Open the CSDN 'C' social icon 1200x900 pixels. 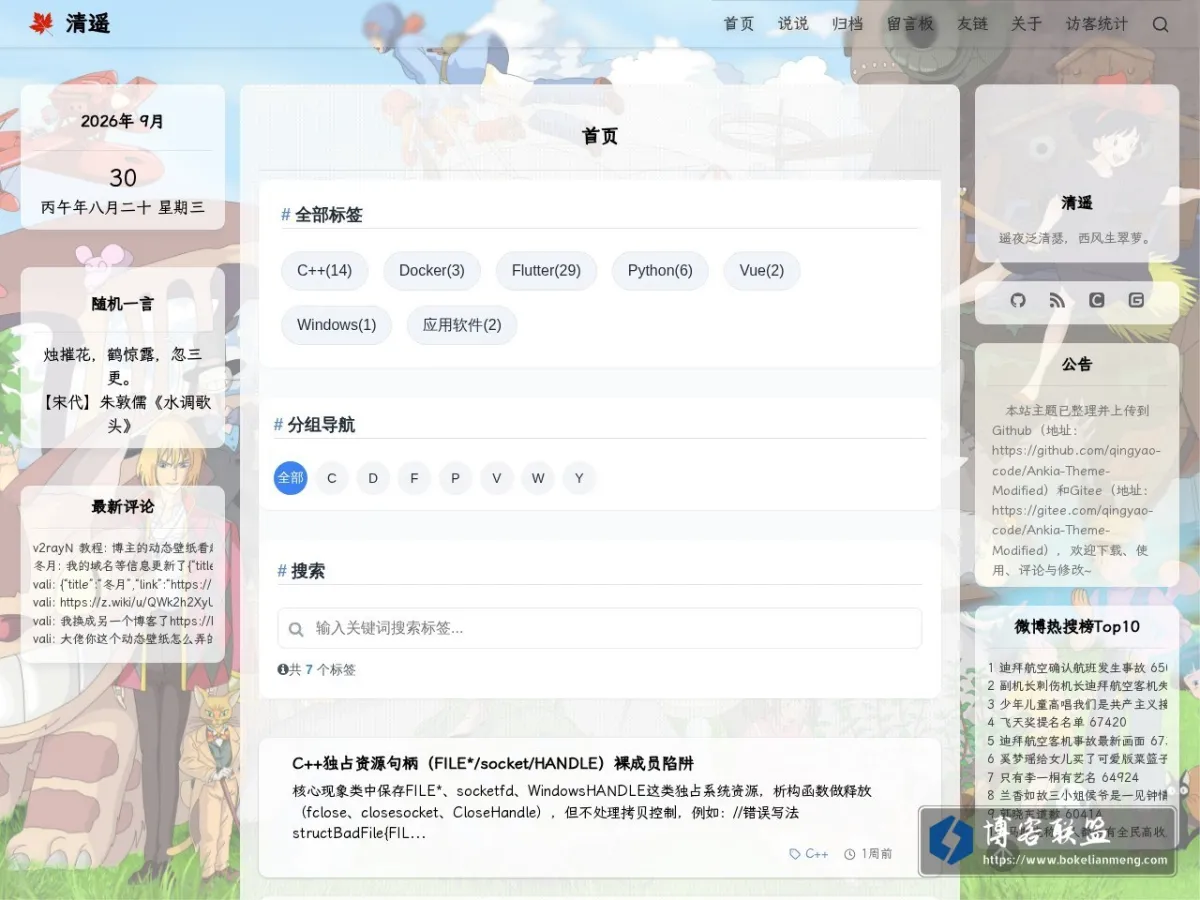1097,300
